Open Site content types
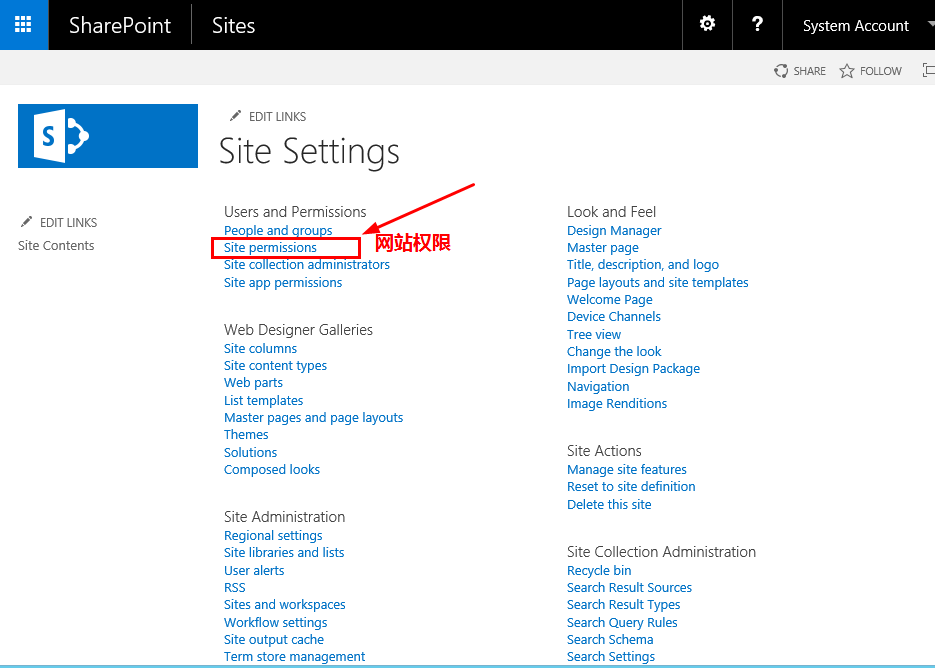Viewport: 935px width, 668px height. pos(275,366)
